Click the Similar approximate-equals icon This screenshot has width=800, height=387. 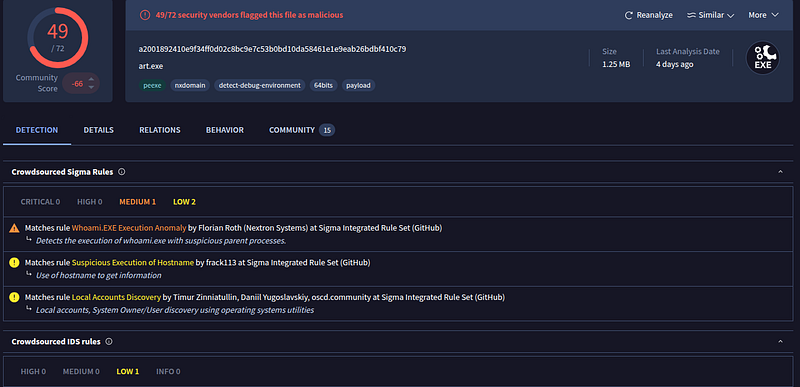coord(691,15)
